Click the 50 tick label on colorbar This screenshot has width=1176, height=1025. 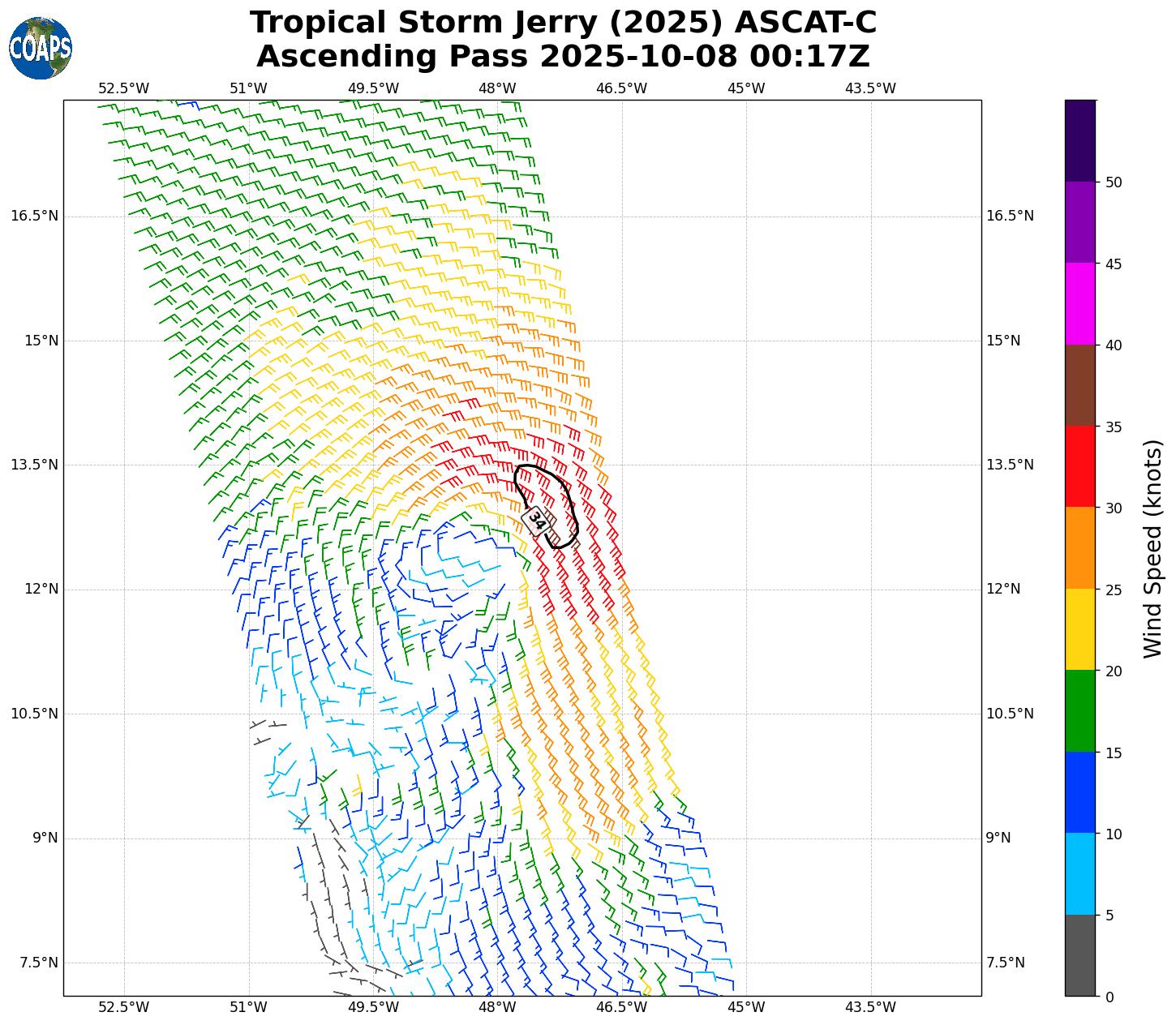1114,182
